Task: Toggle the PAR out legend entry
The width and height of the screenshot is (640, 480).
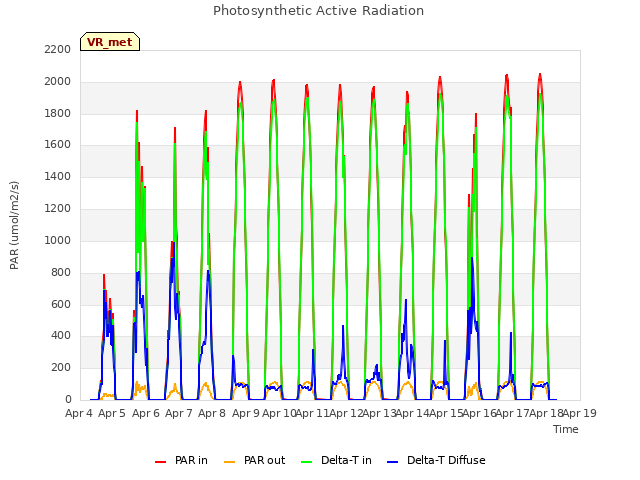Action: [255, 460]
